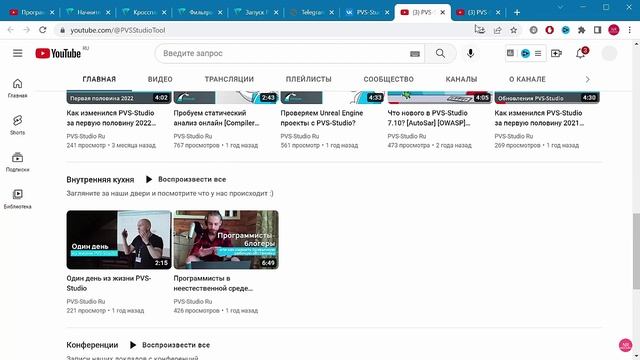The height and width of the screenshot is (360, 640).
Task: Switch to the О КАНАЛЕ channel tab
Action: (x=527, y=79)
